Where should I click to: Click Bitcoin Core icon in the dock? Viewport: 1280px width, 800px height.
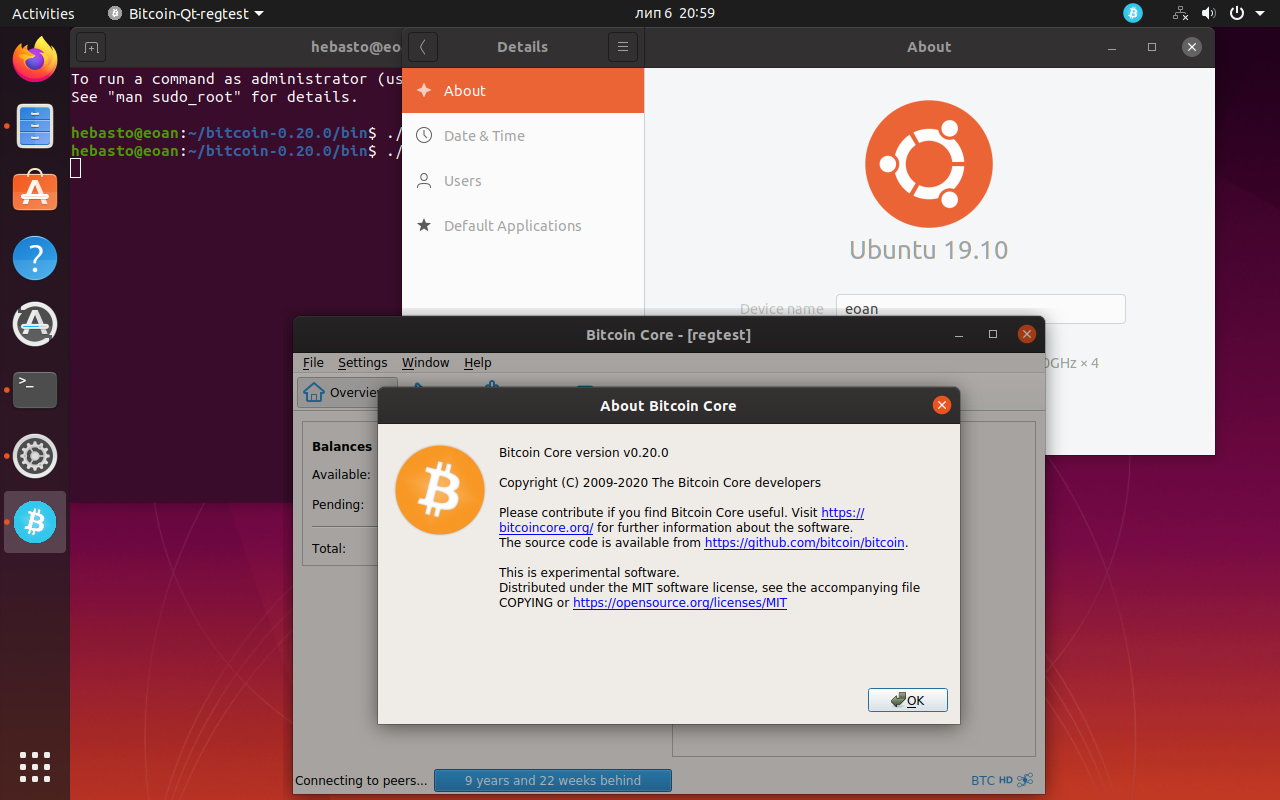pos(35,522)
